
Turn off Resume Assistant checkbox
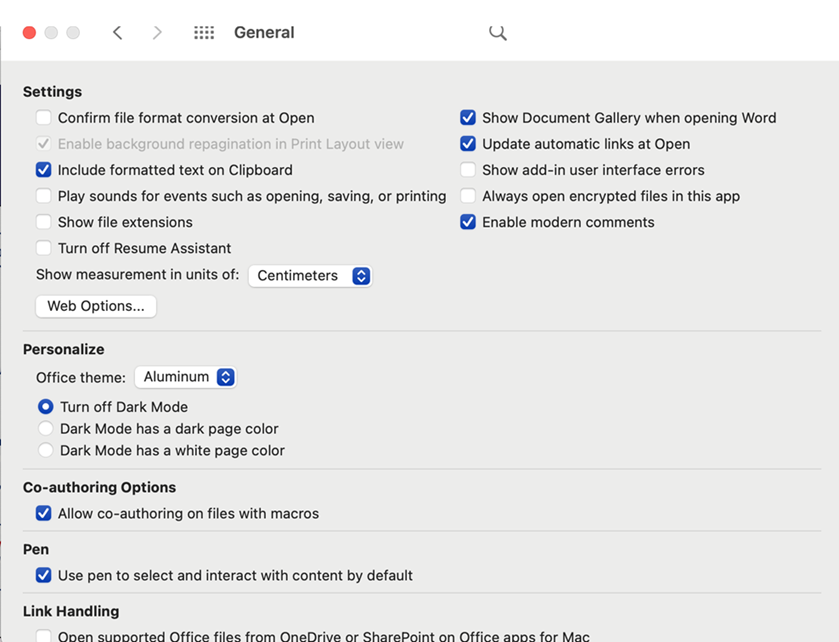tap(44, 248)
